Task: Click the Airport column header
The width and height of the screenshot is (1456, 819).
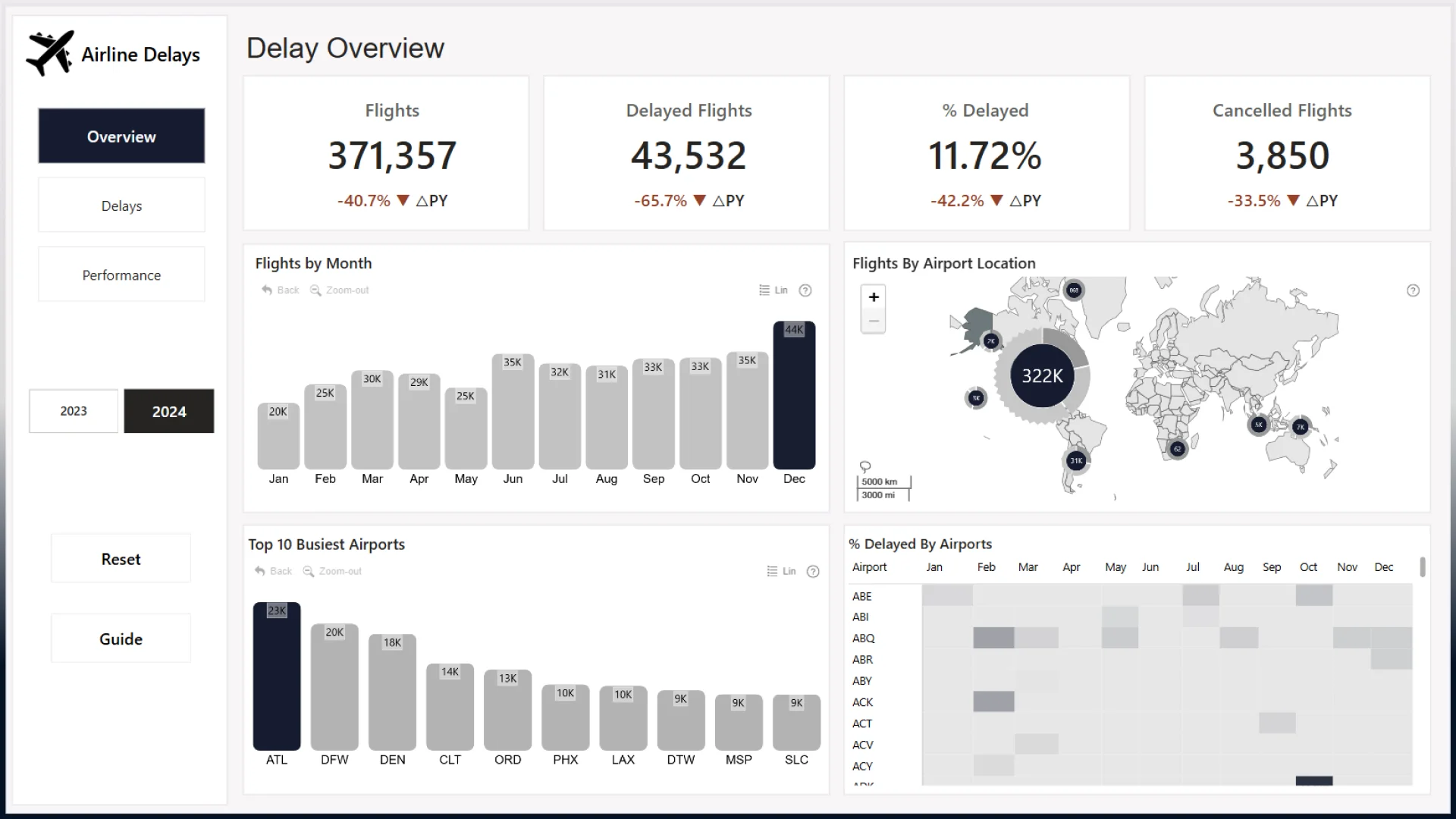Action: tap(869, 566)
